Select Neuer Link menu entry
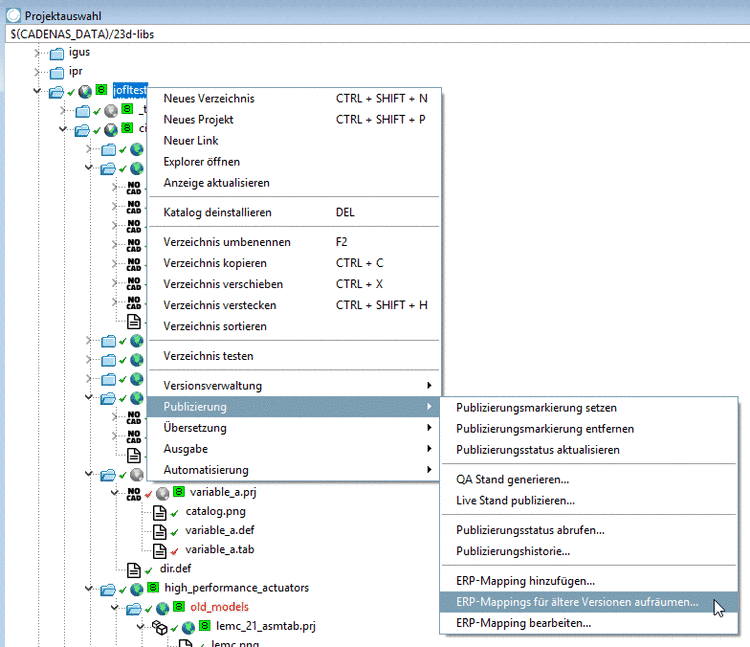The width and height of the screenshot is (750, 647). coord(294,141)
